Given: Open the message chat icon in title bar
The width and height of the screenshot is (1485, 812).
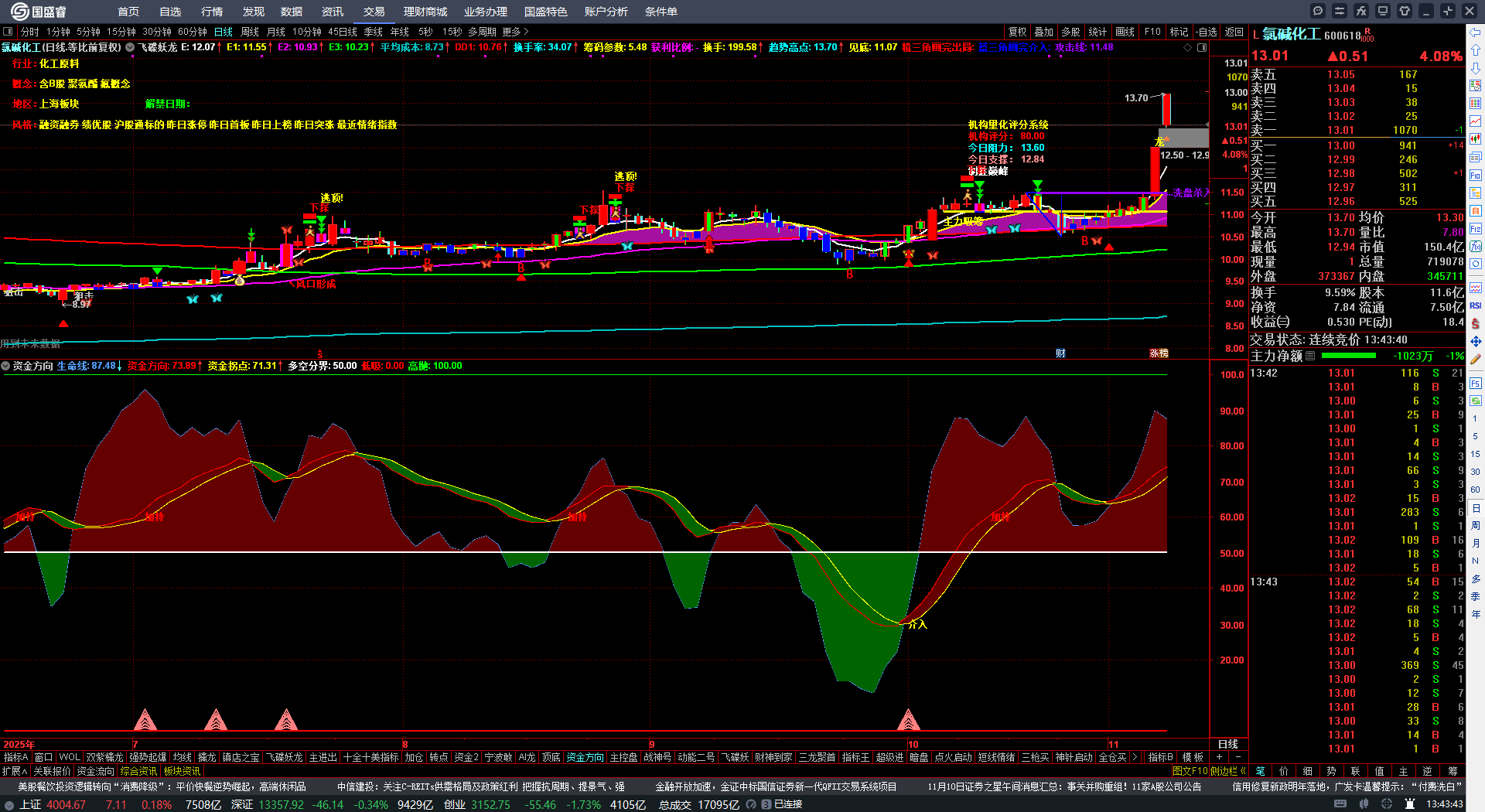Looking at the screenshot, I should 1318,11.
